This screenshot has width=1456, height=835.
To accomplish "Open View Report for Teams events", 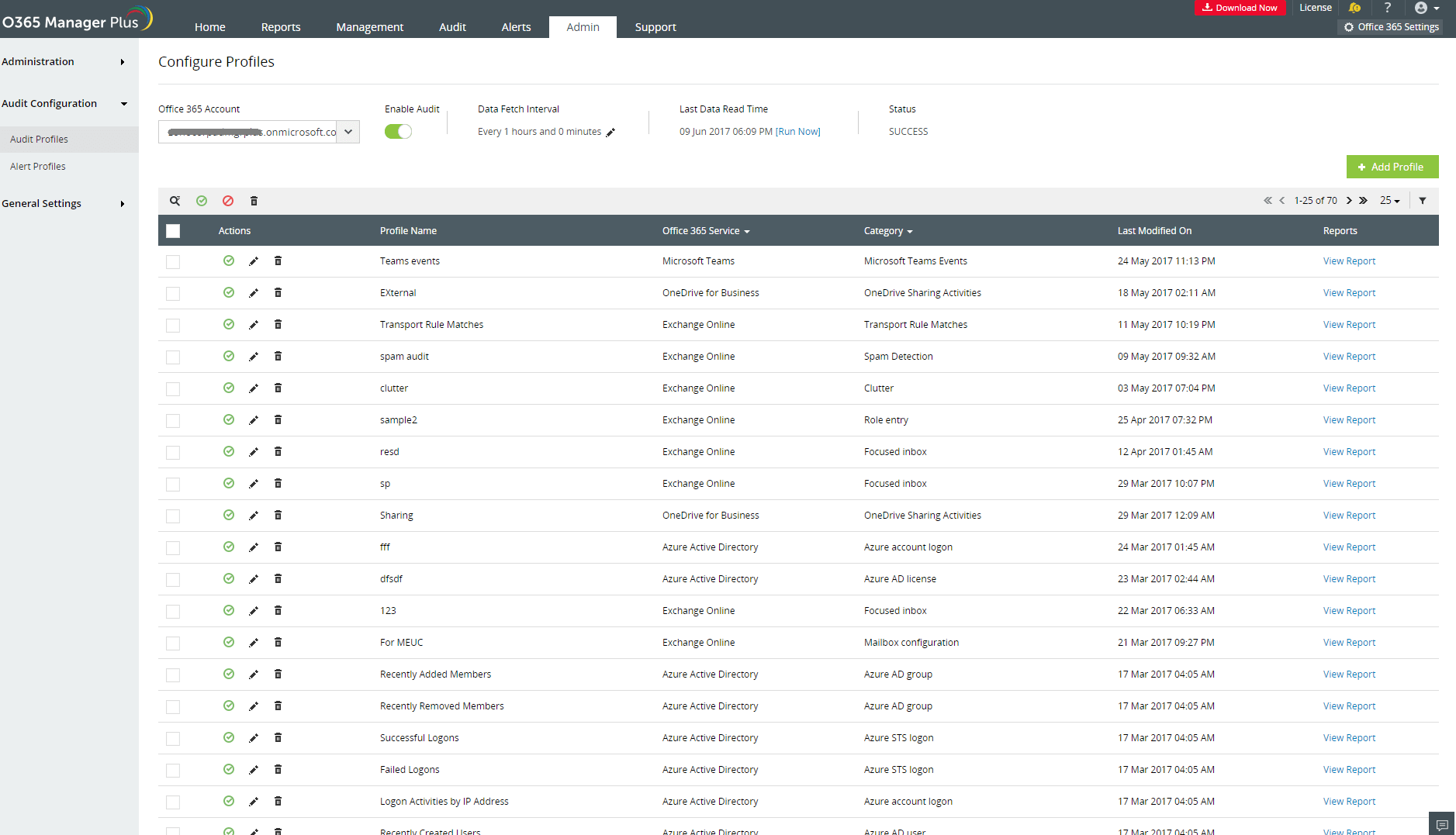I will [x=1349, y=261].
